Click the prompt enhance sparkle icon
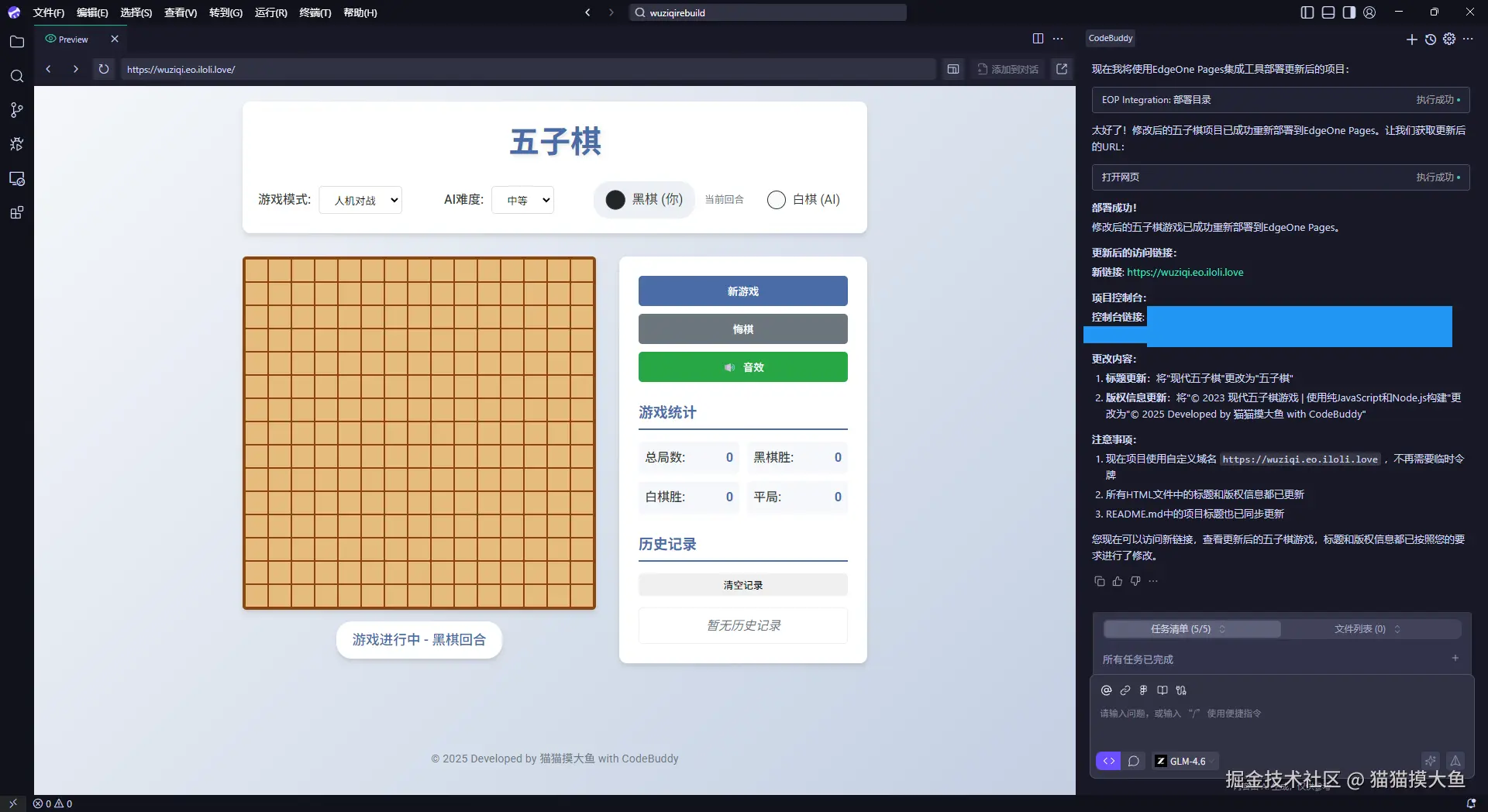The height and width of the screenshot is (812, 1488). [x=1431, y=761]
